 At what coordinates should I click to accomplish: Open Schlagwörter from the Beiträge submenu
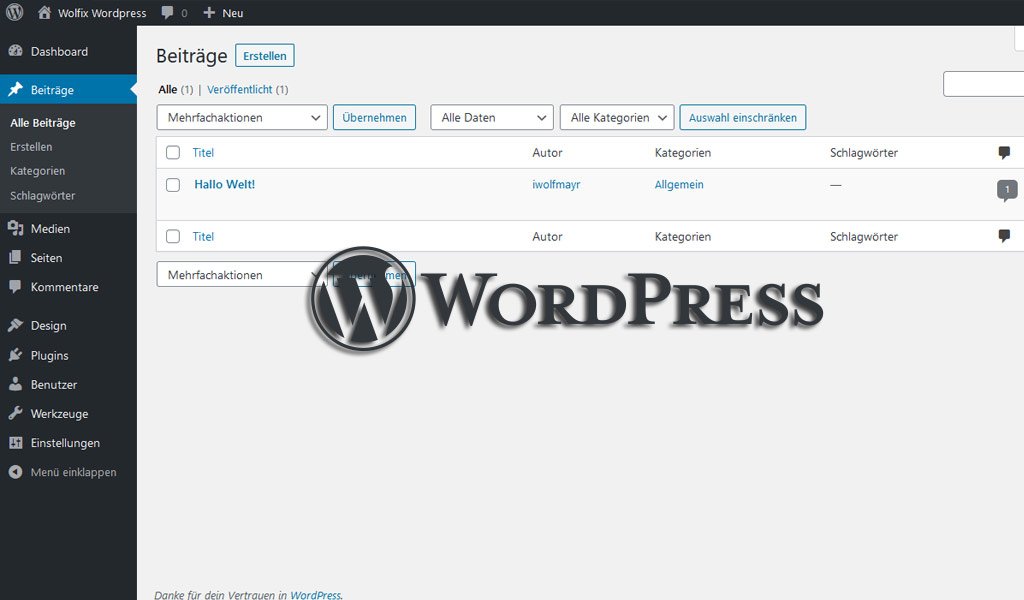pyautogui.click(x=44, y=195)
